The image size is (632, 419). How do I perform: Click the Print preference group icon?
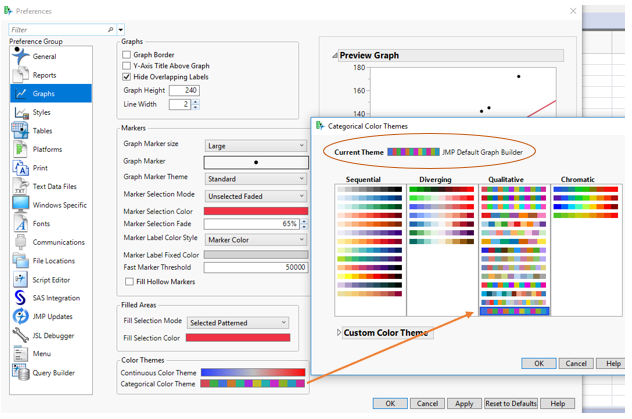(x=21, y=168)
